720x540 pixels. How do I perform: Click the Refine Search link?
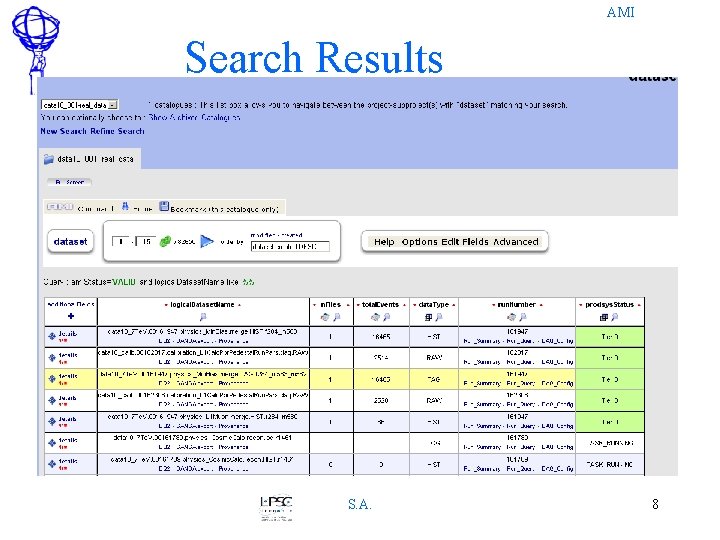[118, 131]
